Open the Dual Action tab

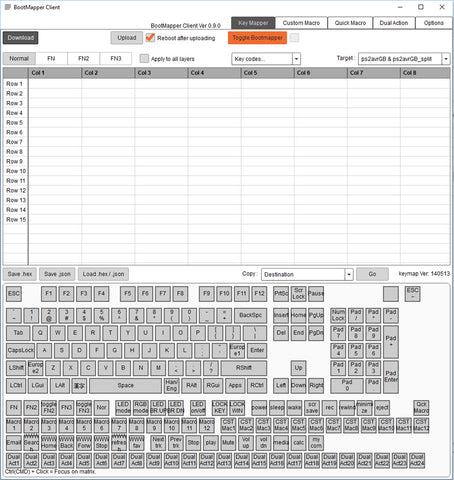tap(394, 23)
